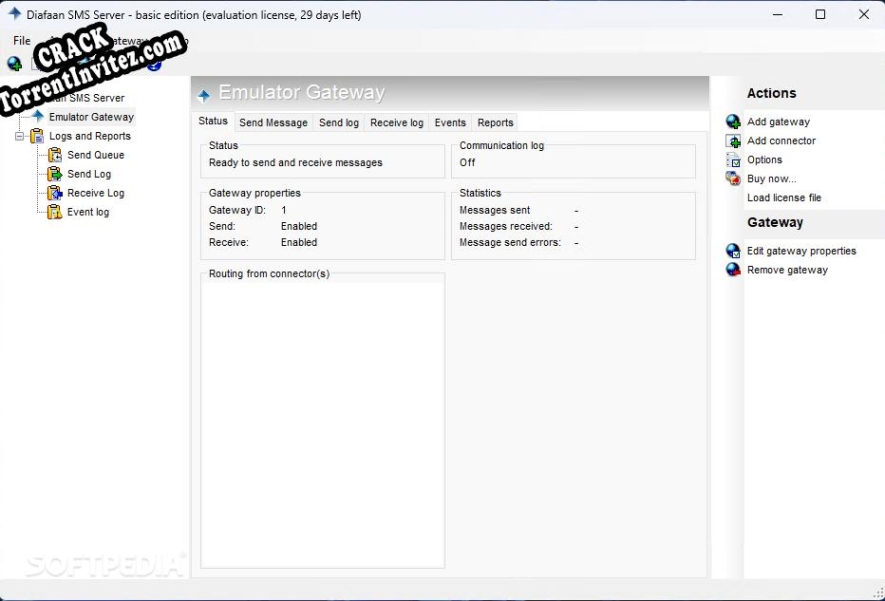Switch to the Reports tab
The image size is (885, 601).
point(495,122)
